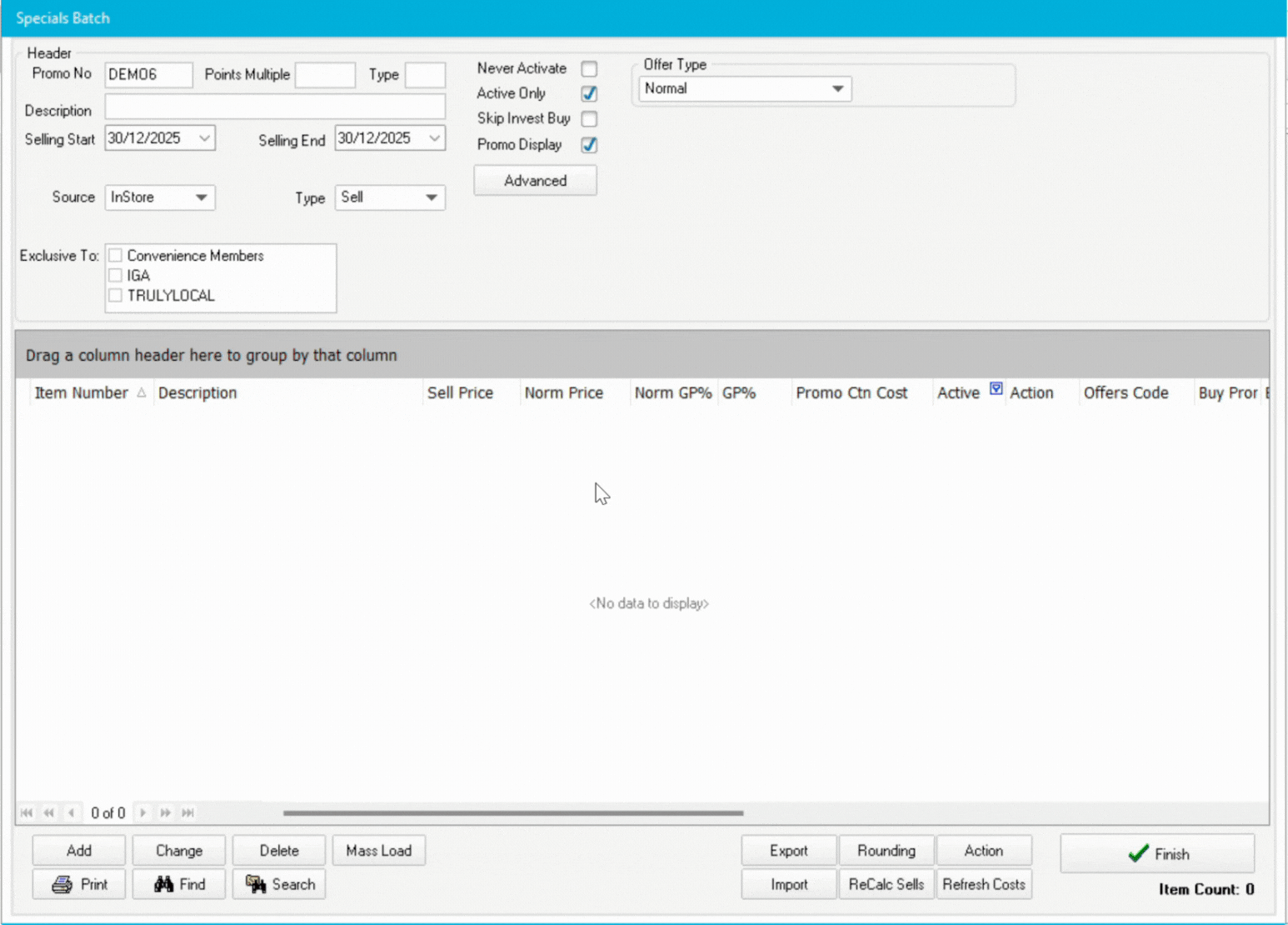Viewport: 1288px width, 925px height.
Task: Click the Item Number sort arrow
Action: point(142,393)
